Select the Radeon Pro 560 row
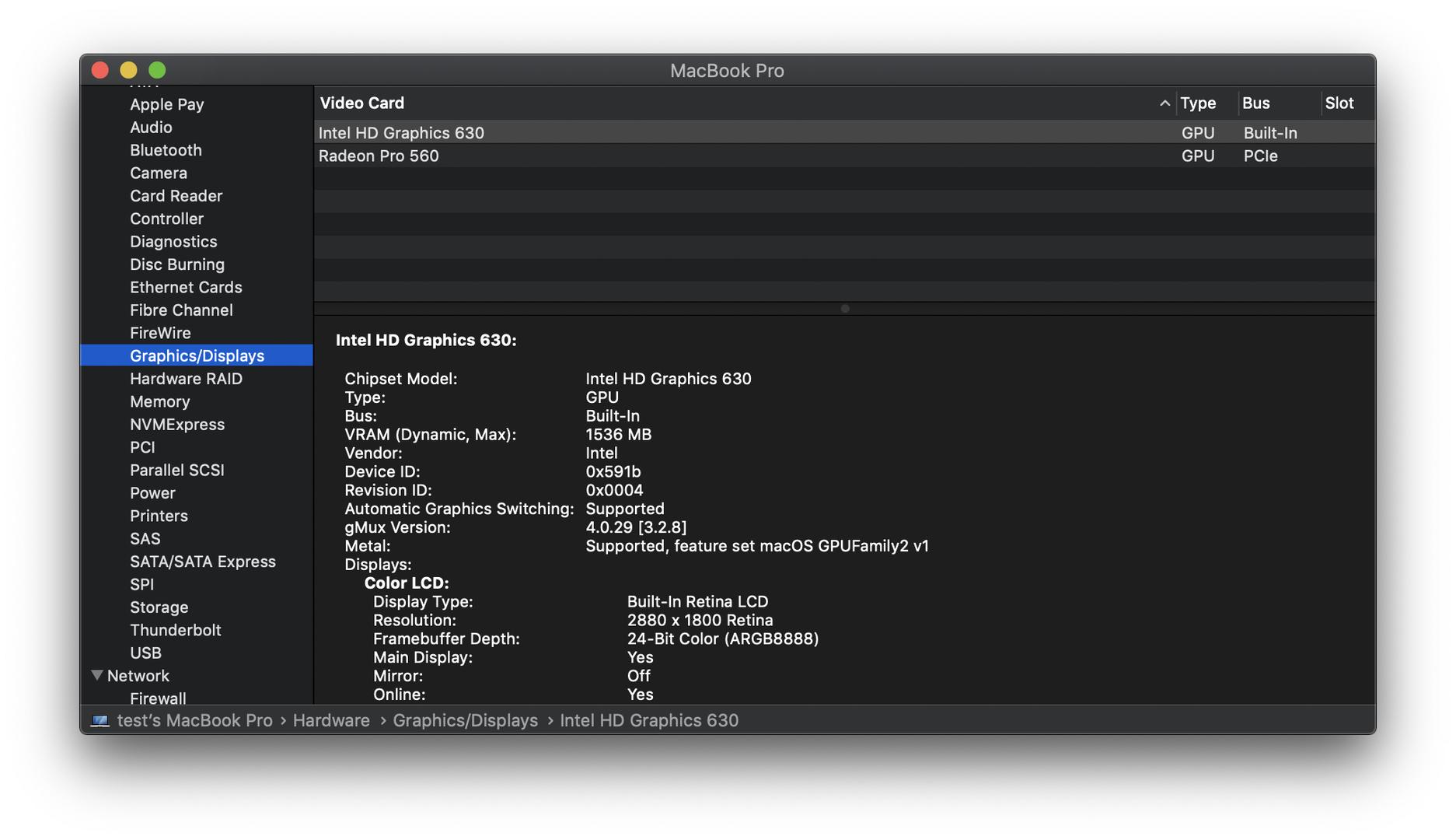 pyautogui.click(x=845, y=156)
